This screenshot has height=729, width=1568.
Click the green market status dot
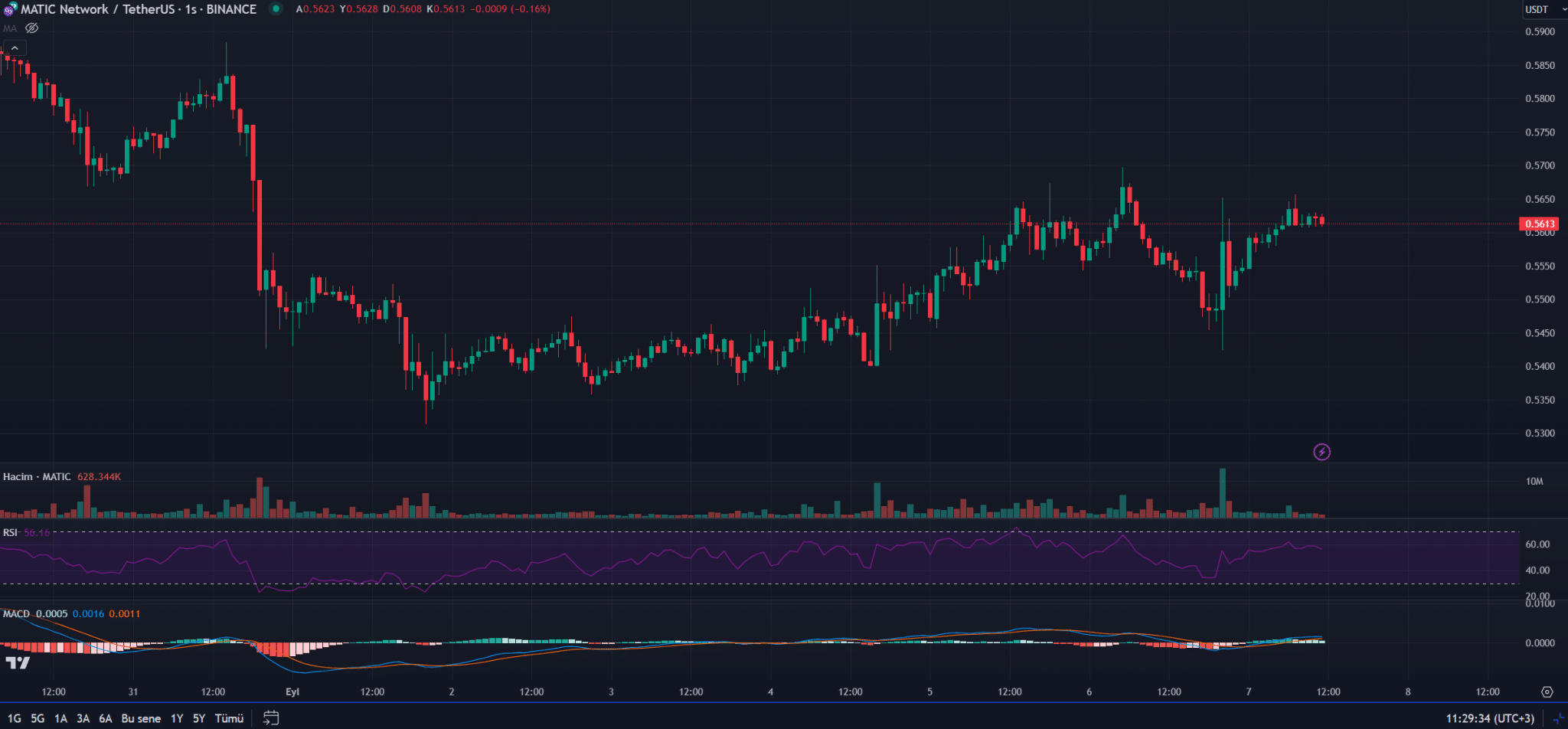pyautogui.click(x=276, y=9)
